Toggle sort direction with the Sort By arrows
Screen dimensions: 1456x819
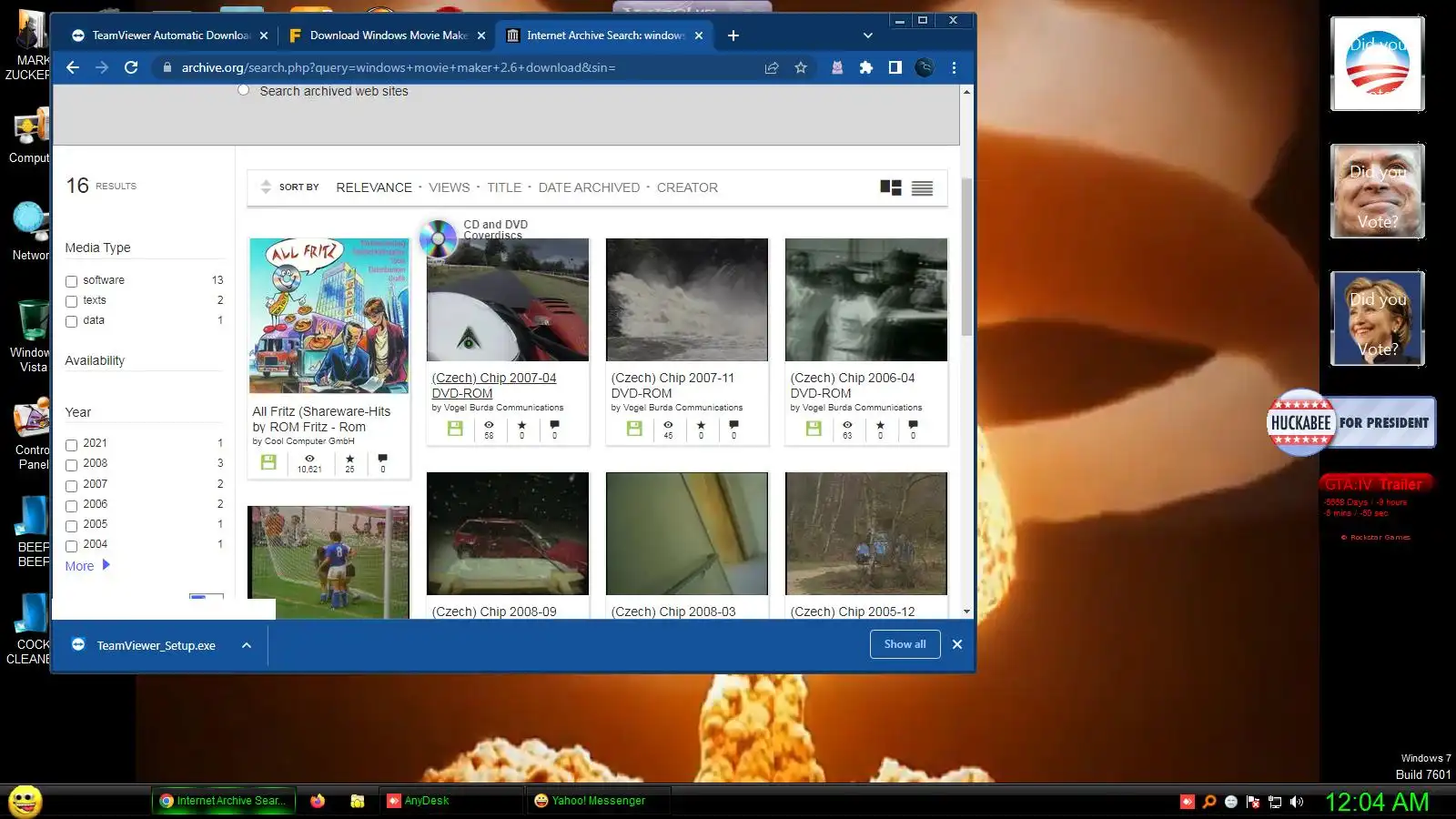point(266,187)
